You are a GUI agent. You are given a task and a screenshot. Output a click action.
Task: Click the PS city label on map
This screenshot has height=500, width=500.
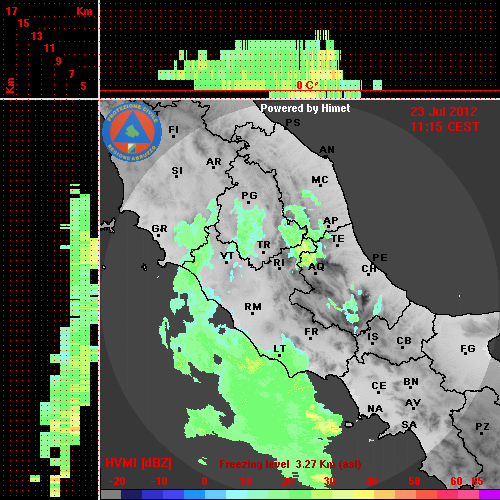tap(293, 123)
